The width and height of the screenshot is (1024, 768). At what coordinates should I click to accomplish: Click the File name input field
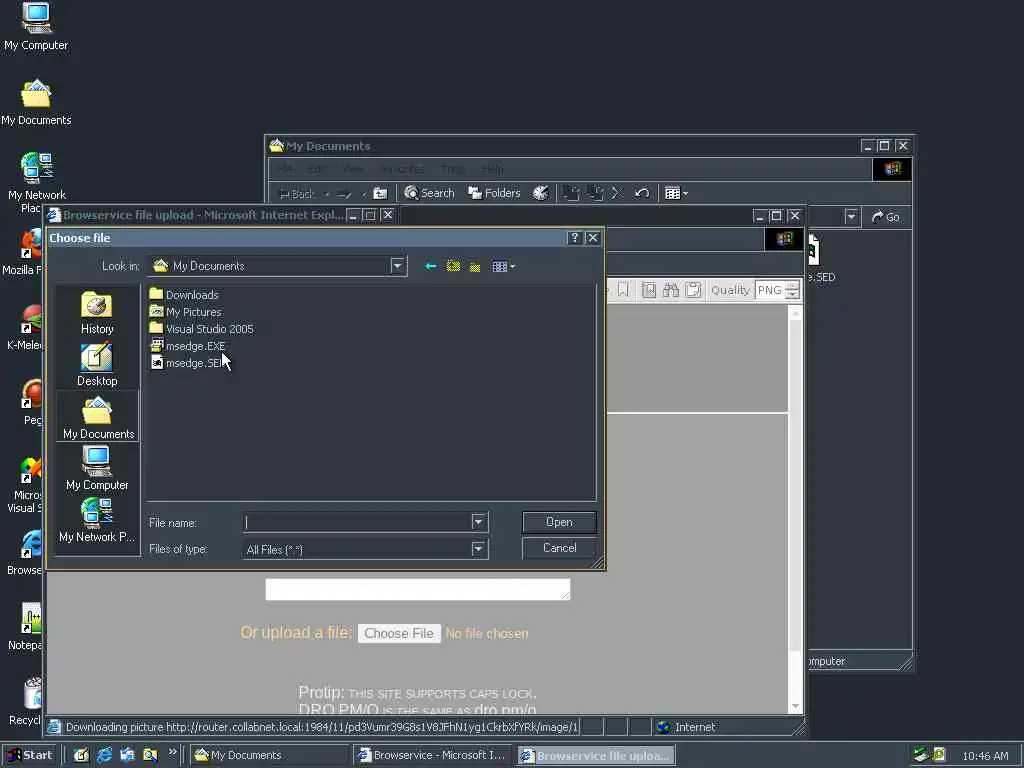(357, 522)
